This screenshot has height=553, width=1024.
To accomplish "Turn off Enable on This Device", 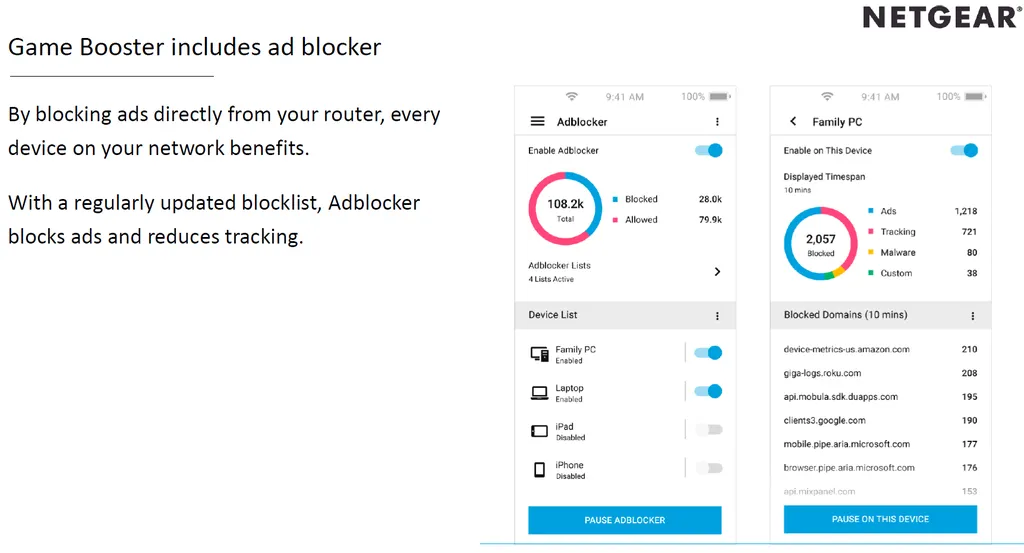I will (964, 150).
